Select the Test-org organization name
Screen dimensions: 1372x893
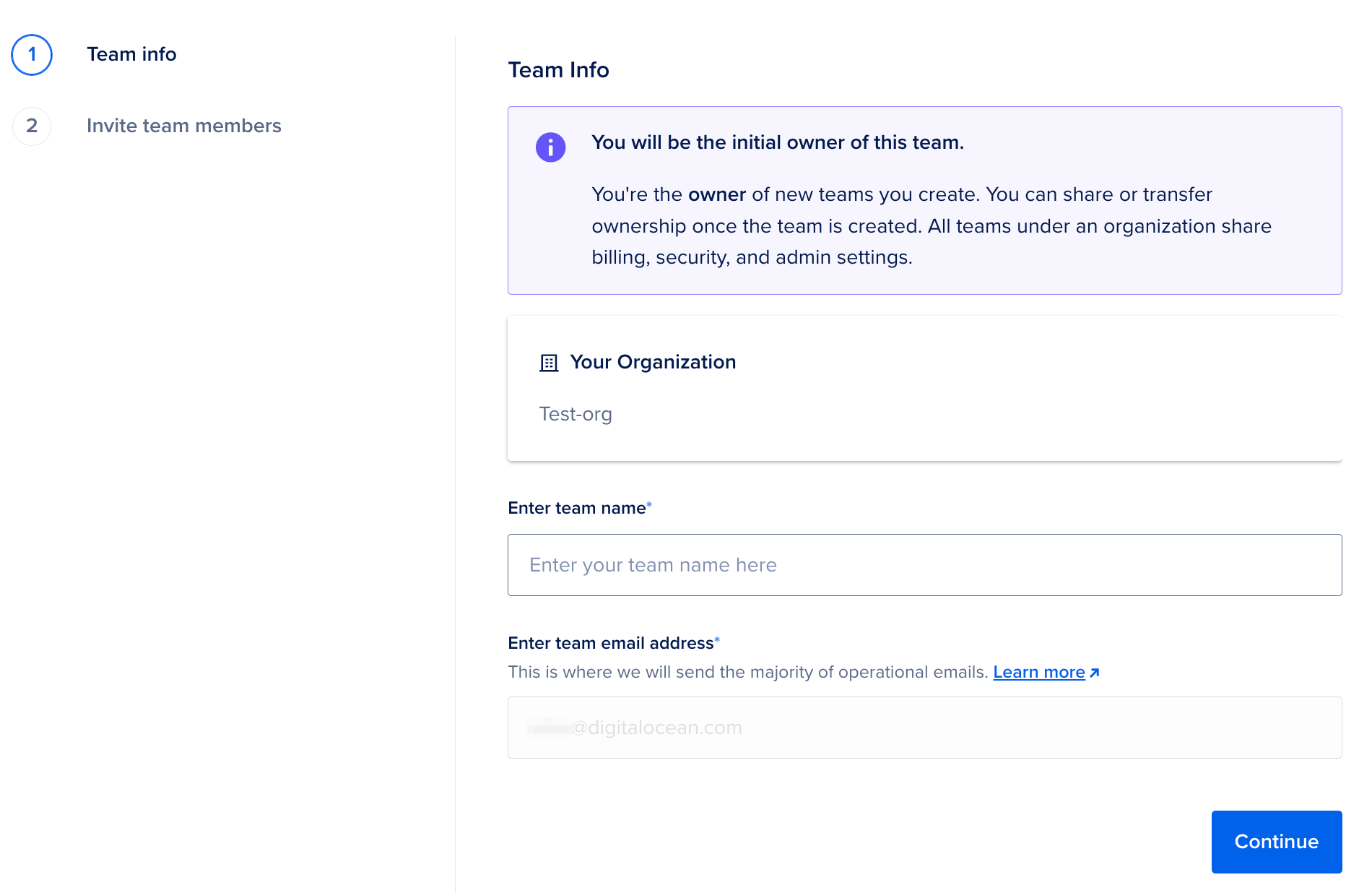(576, 414)
